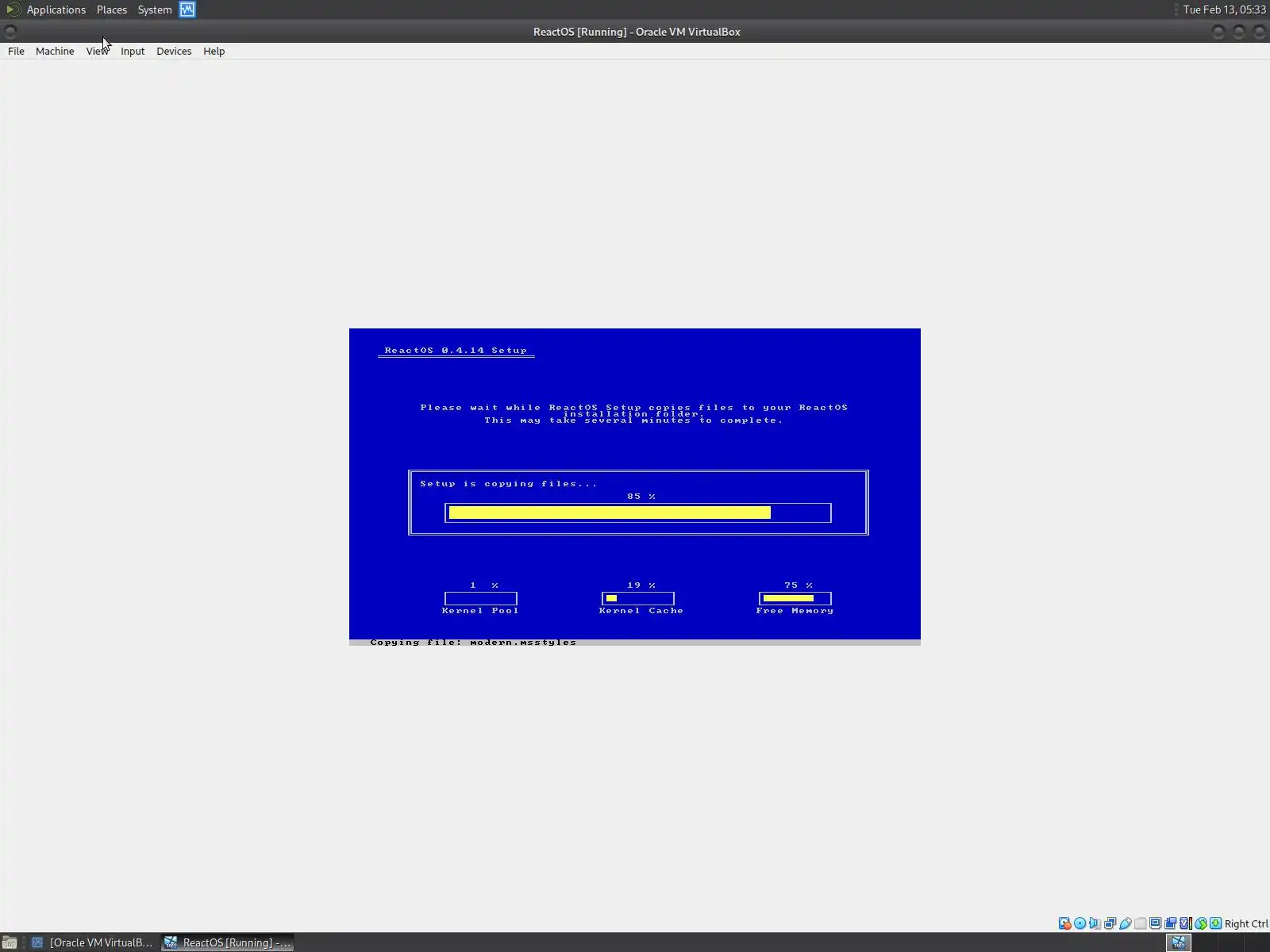Open the mouse integration status icon
The image size is (1270, 952).
click(x=1201, y=923)
